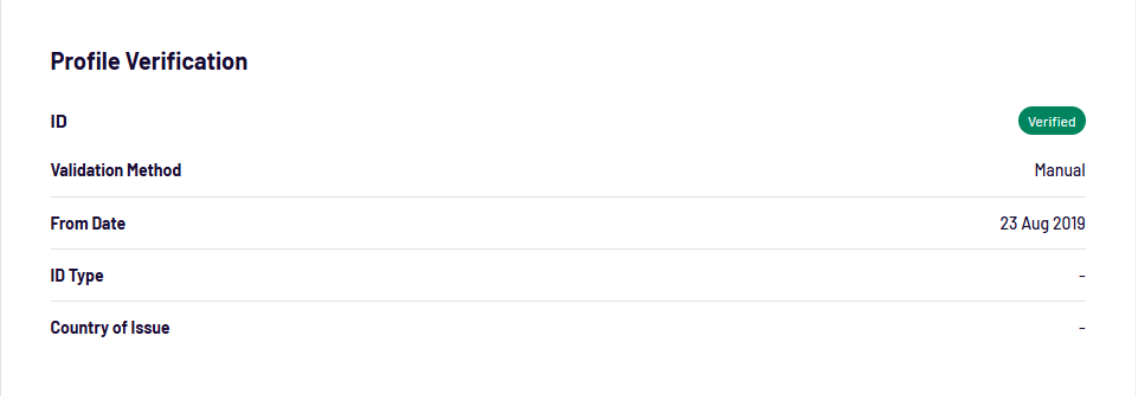Click the word Type in ID Type
The width and height of the screenshot is (1136, 396).
click(x=87, y=277)
